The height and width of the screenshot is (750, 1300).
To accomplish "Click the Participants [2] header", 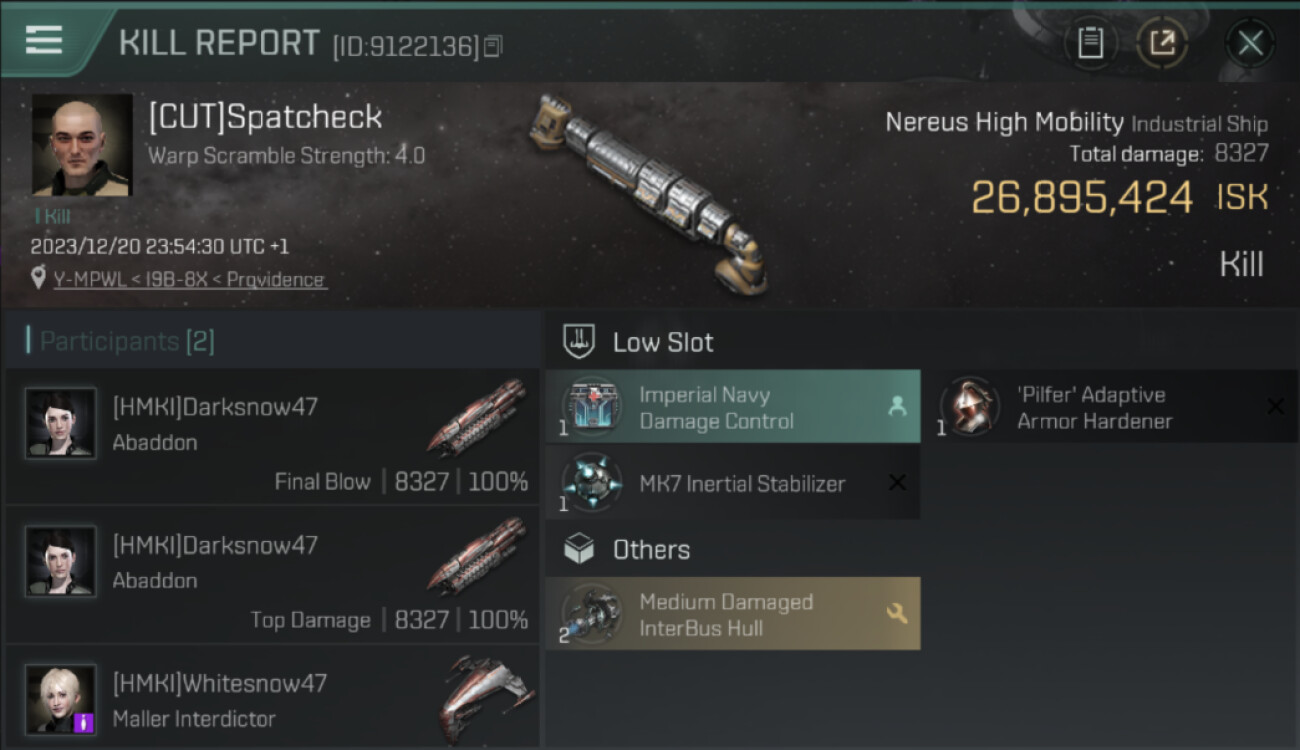I will tap(127, 341).
